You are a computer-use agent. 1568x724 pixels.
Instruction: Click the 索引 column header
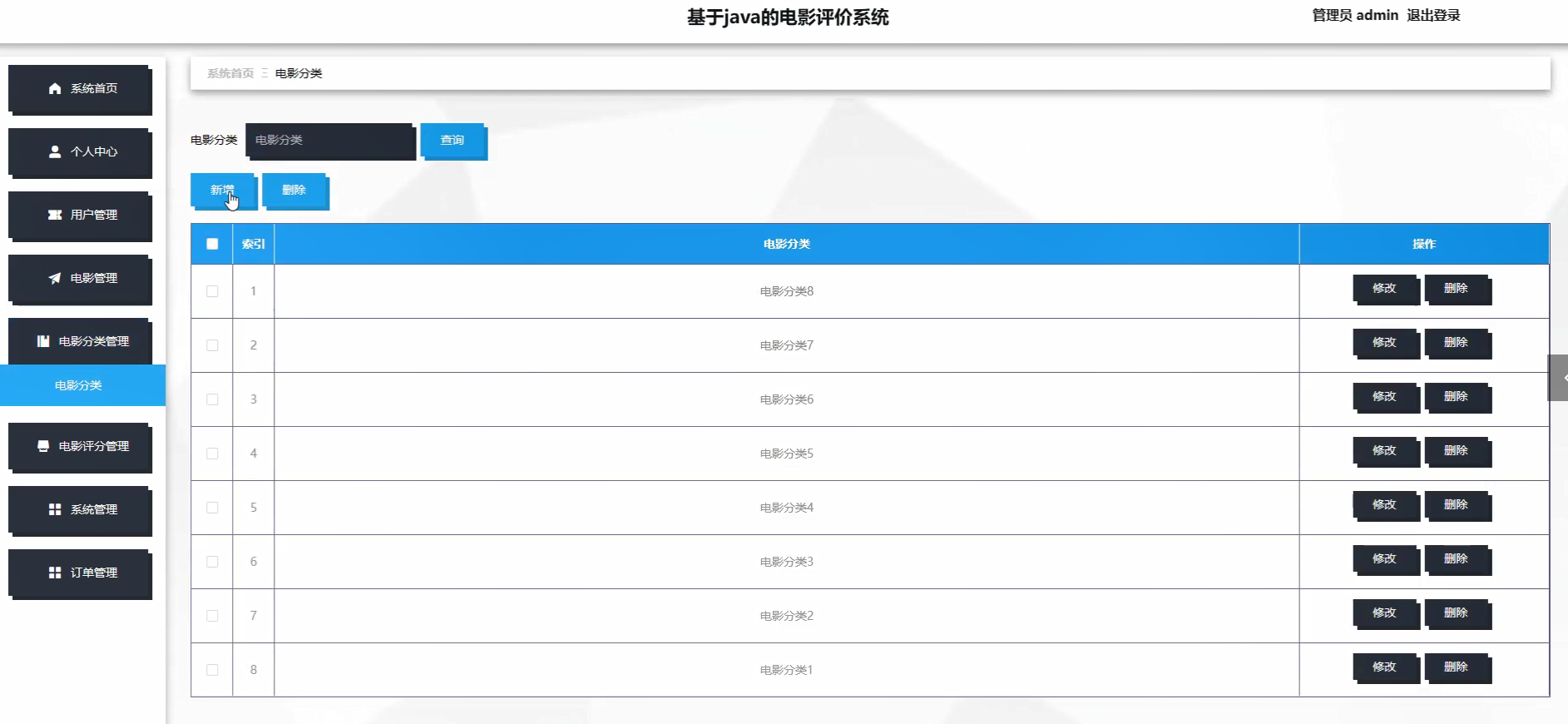[254, 244]
